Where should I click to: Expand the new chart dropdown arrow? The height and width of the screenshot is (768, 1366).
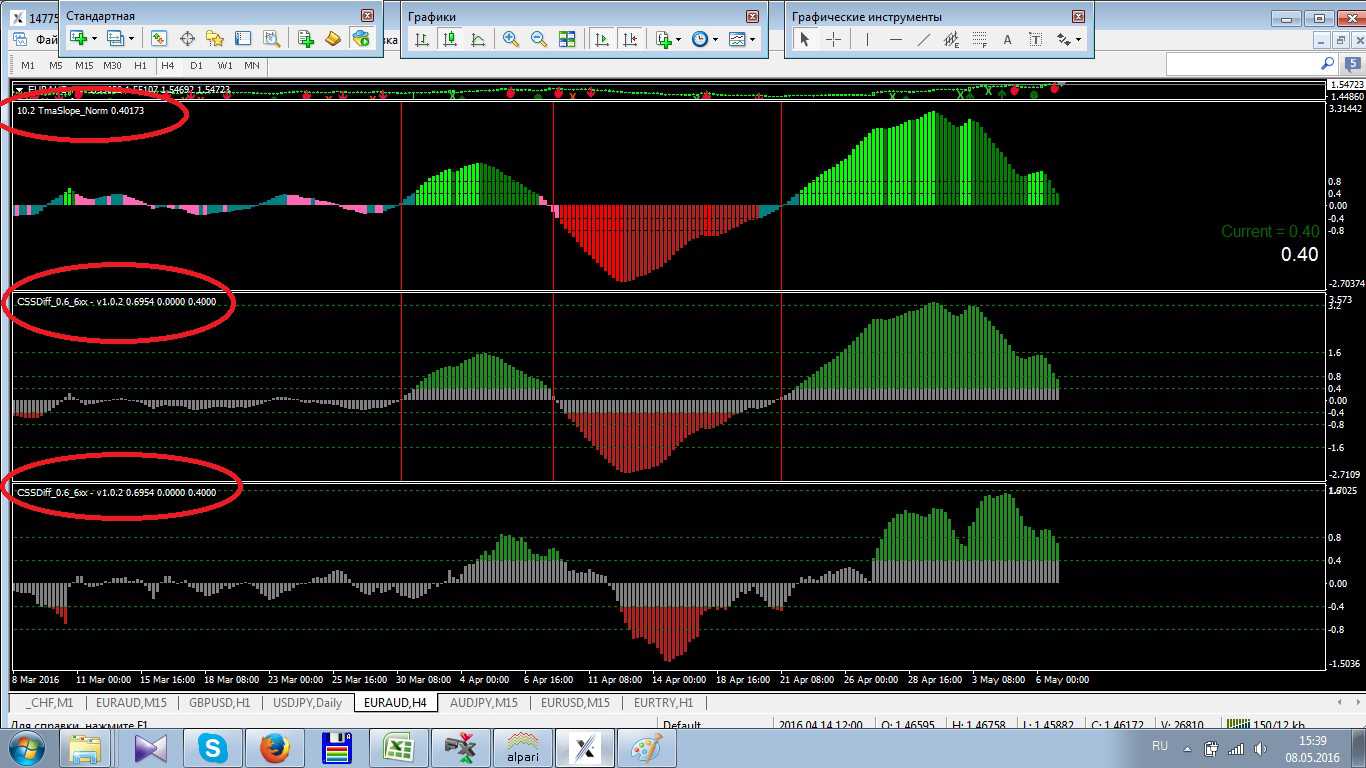click(x=95, y=39)
